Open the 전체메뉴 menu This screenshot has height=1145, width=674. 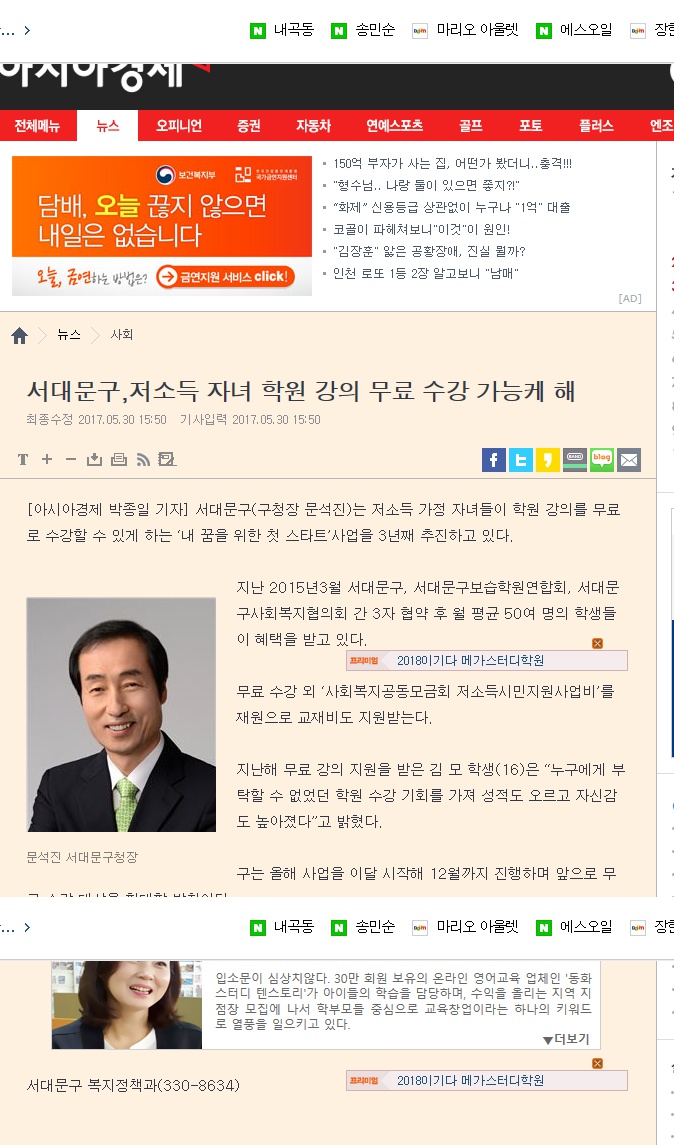[x=37, y=126]
